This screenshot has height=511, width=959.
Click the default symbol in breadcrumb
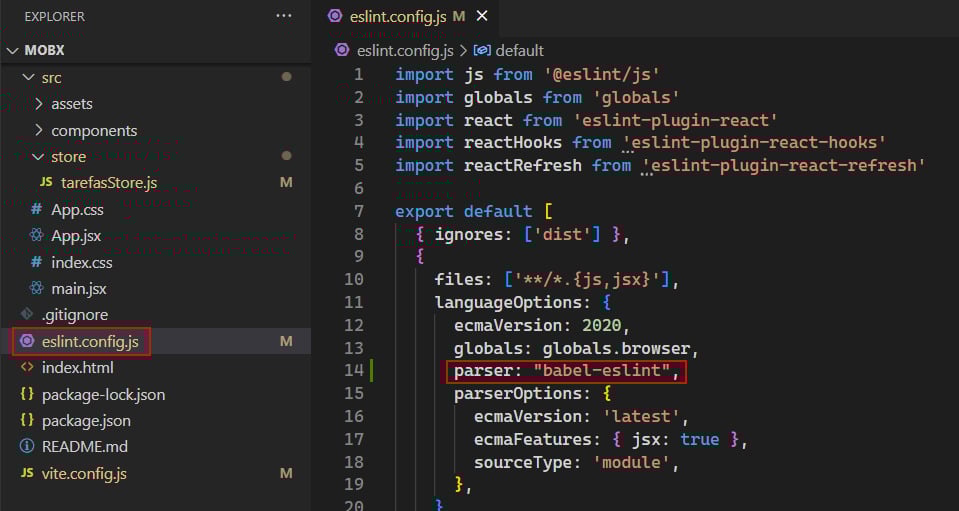tap(519, 50)
